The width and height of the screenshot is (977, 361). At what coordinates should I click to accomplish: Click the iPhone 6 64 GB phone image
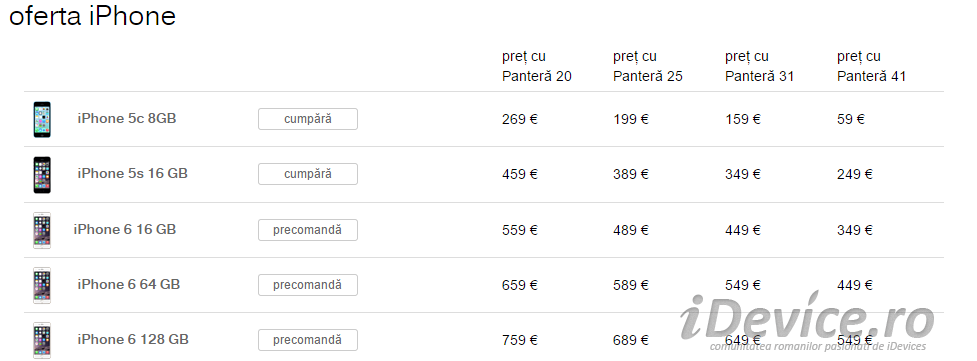click(x=42, y=285)
